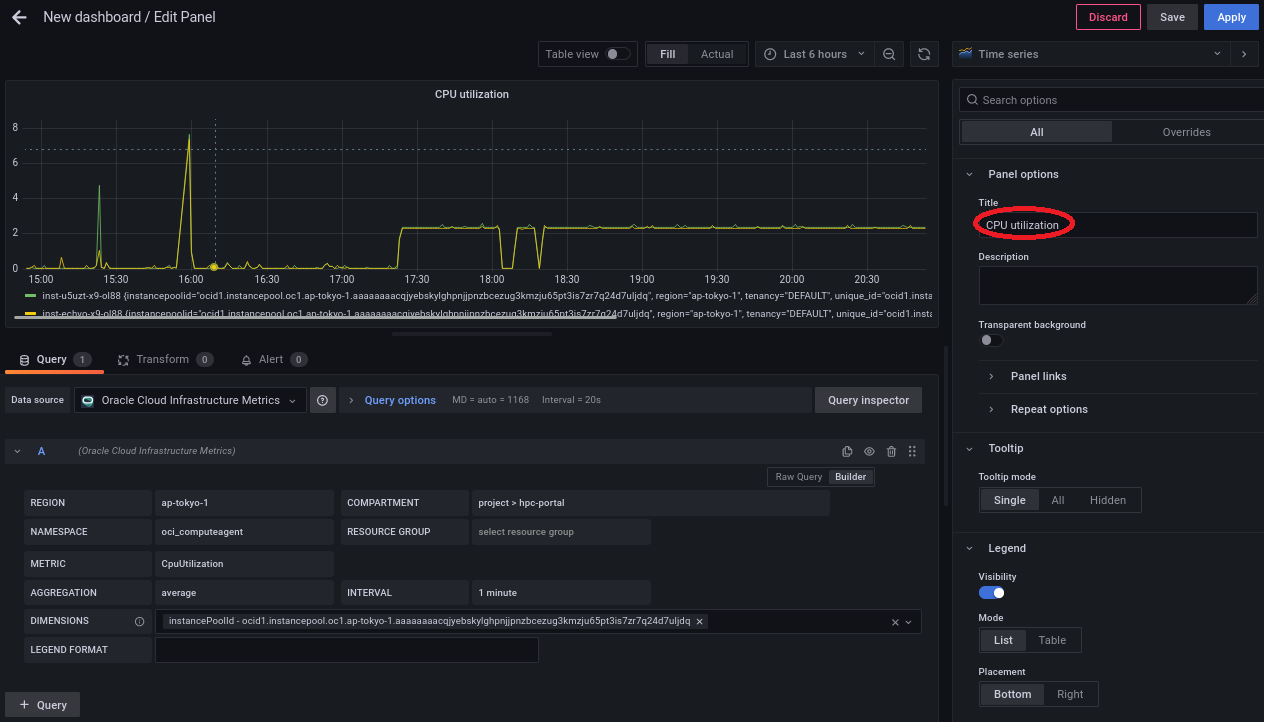Open the Query inspector
1264x722 pixels.
click(x=868, y=400)
